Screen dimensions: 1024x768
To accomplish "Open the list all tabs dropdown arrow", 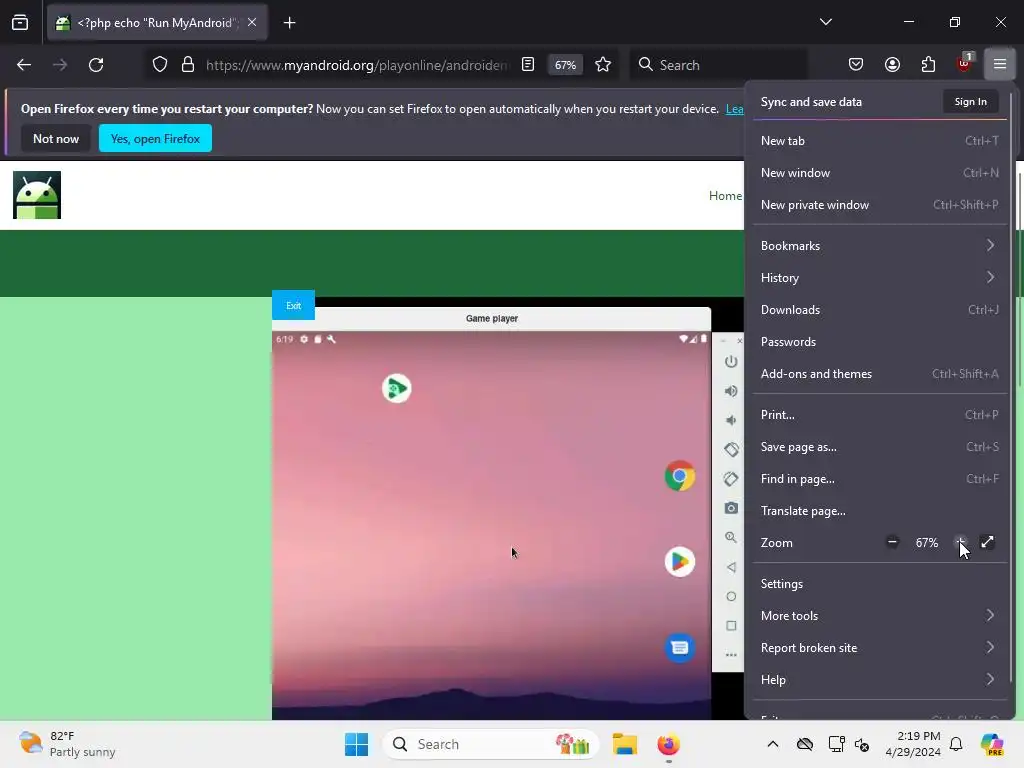I will (825, 22).
